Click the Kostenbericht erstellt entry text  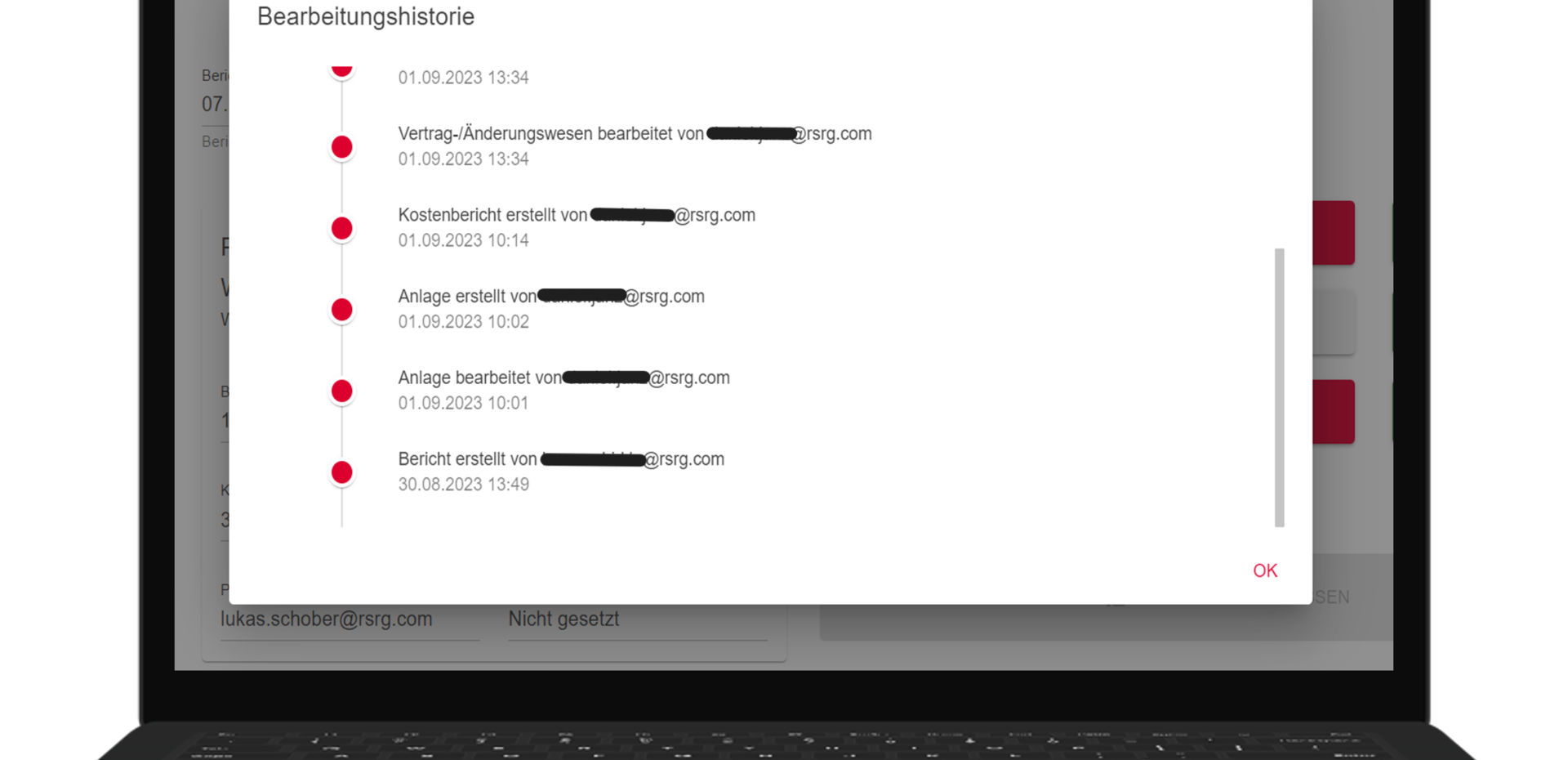577,215
